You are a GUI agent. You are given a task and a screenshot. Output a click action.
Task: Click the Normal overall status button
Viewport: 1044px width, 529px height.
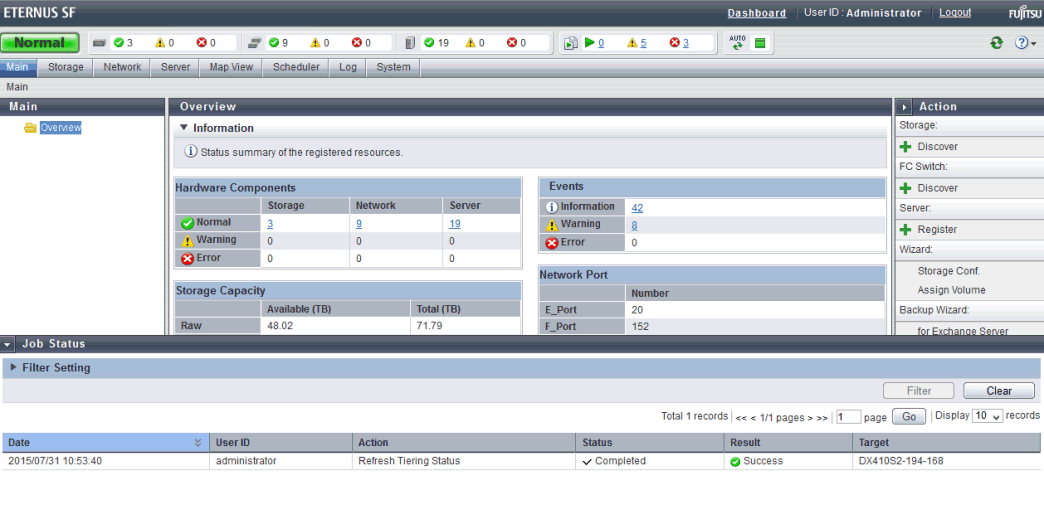(x=40, y=43)
